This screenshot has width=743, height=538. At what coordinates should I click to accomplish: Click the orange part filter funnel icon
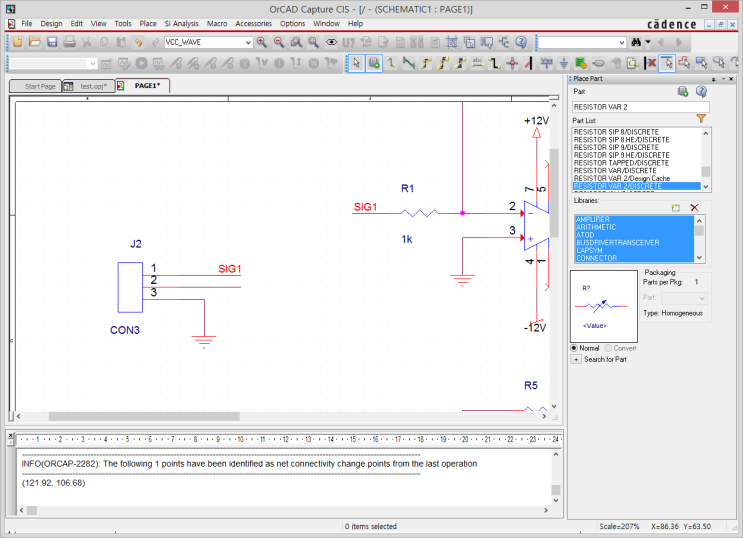701,119
